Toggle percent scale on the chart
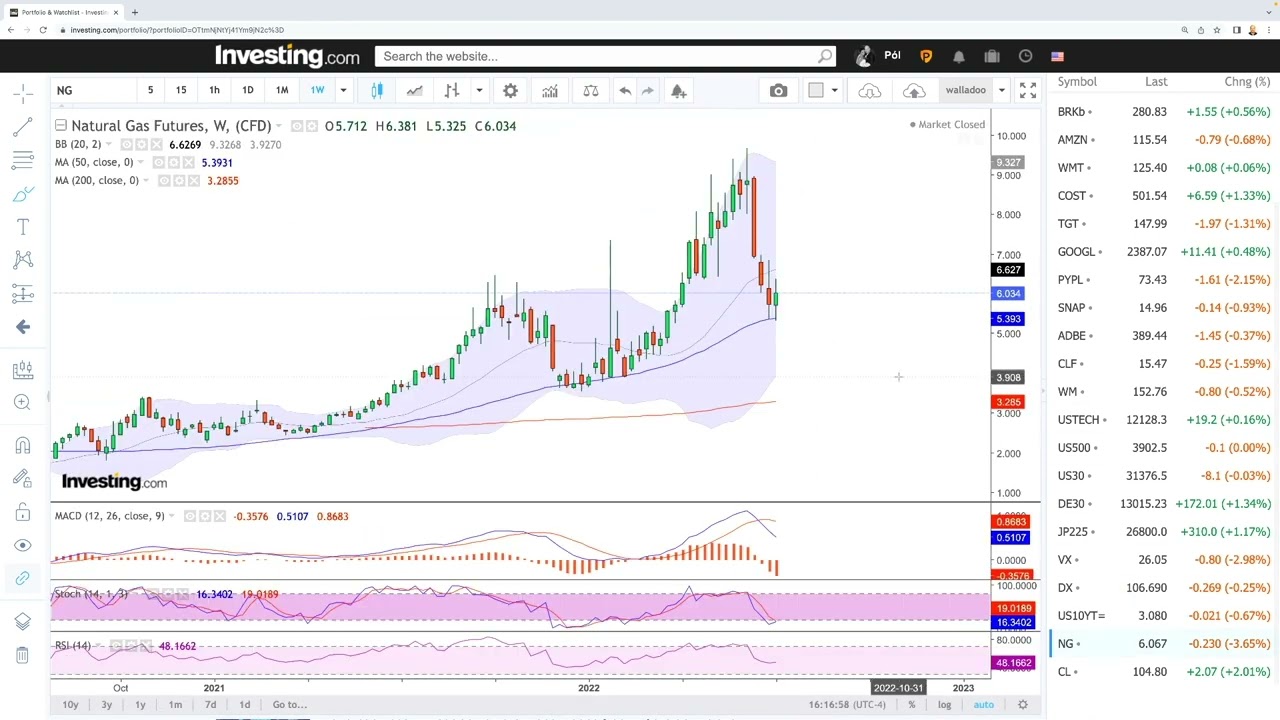 pos(912,705)
